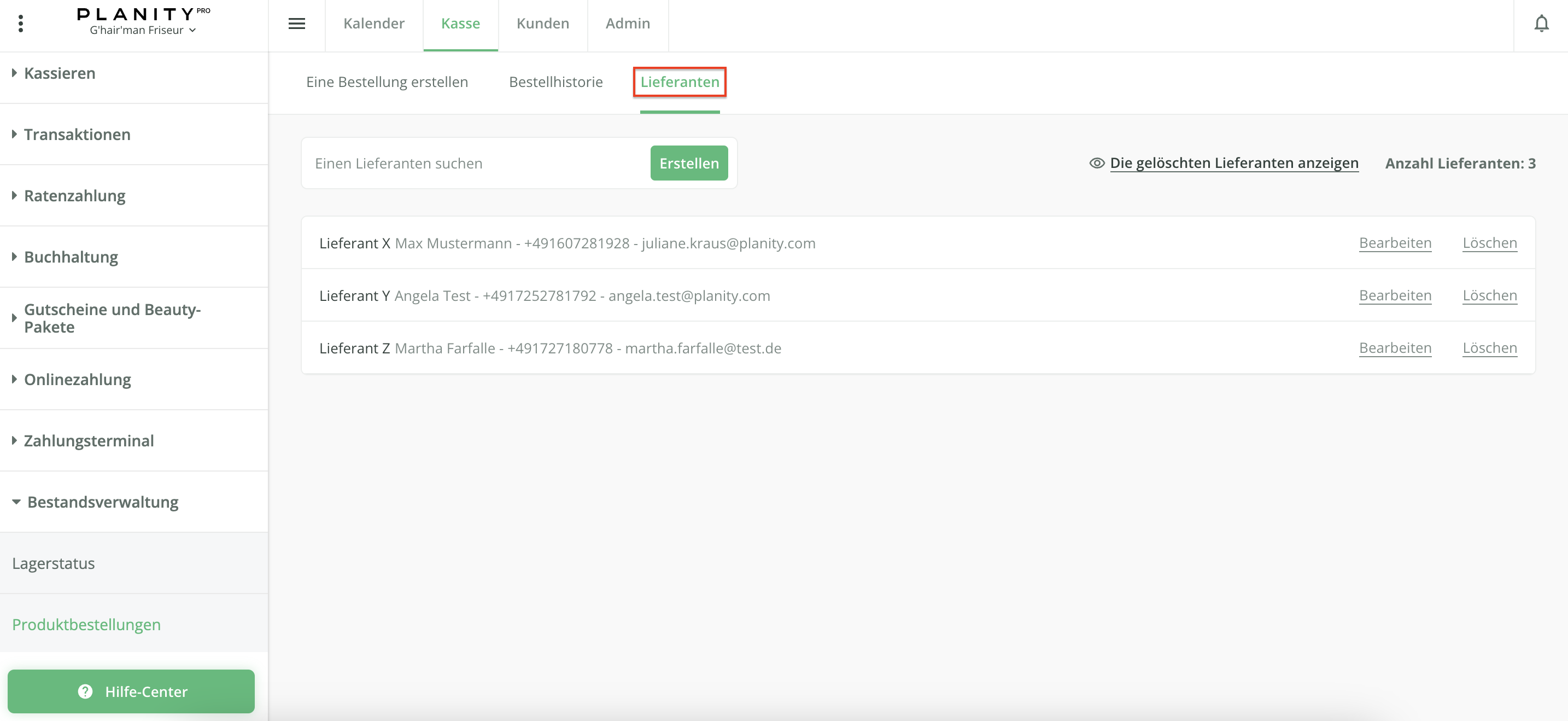
Task: Collapse the Bestandsverwaltung section
Action: pyautogui.click(x=102, y=502)
